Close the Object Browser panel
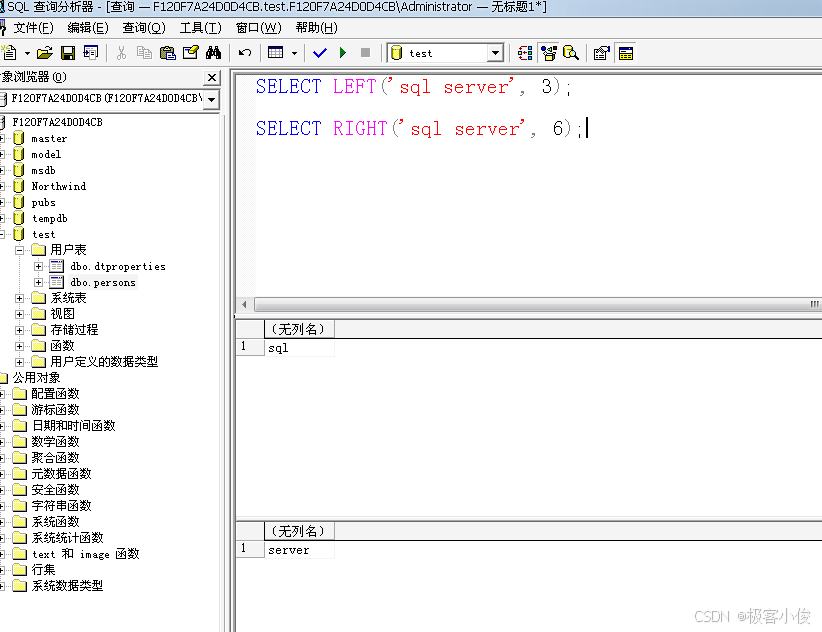 (212, 78)
